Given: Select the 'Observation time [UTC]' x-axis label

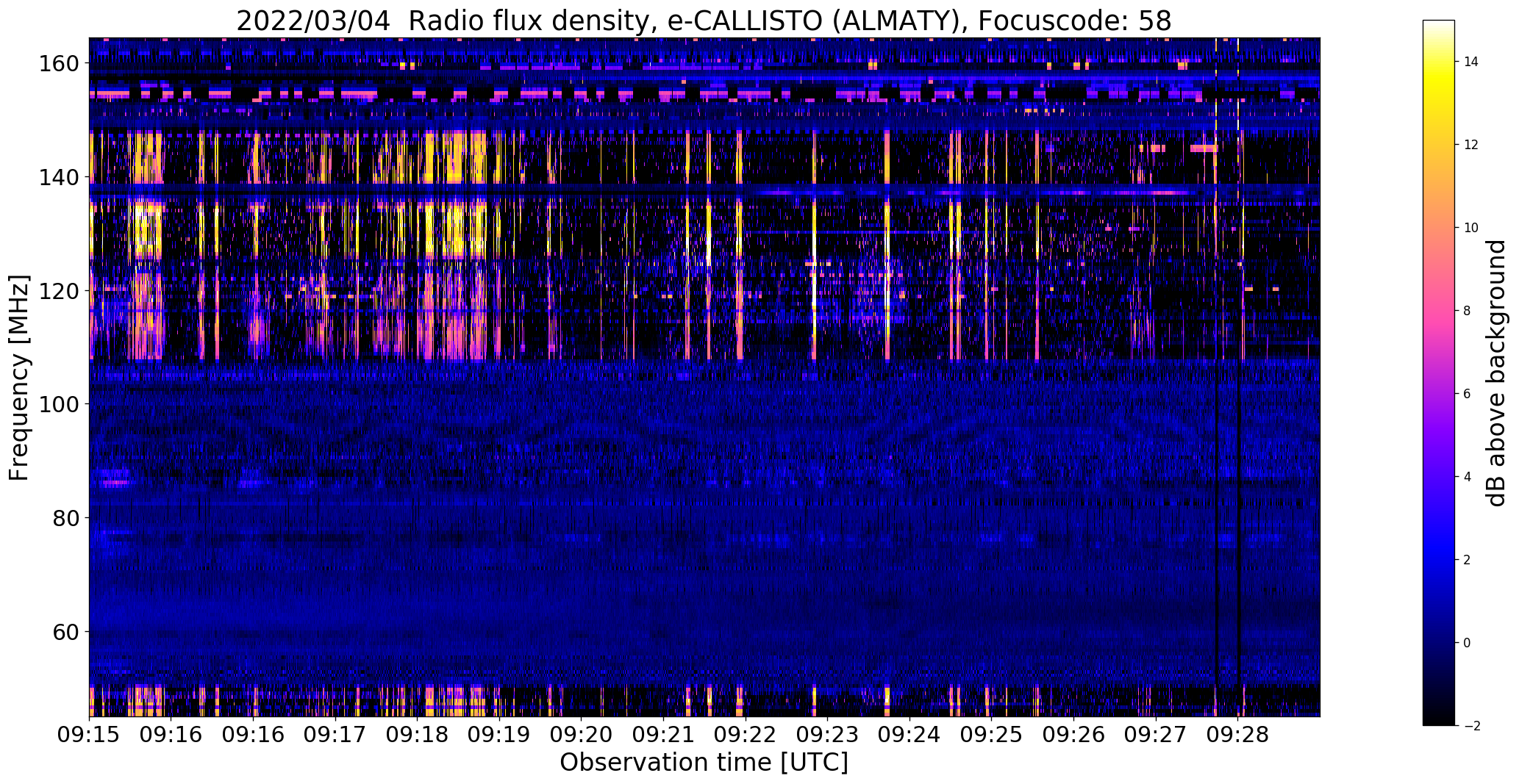Looking at the screenshot, I should click(x=704, y=763).
